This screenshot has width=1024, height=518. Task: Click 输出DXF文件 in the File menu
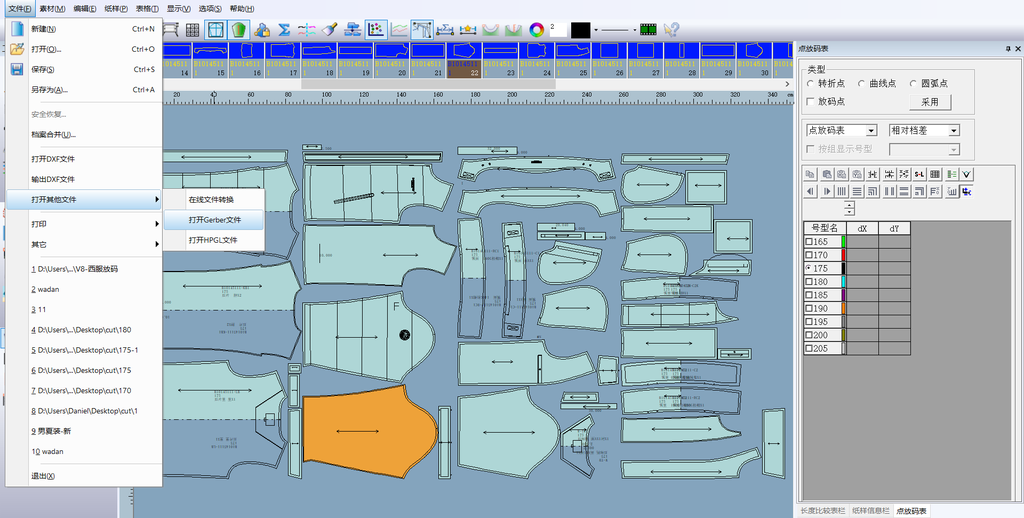click(53, 179)
